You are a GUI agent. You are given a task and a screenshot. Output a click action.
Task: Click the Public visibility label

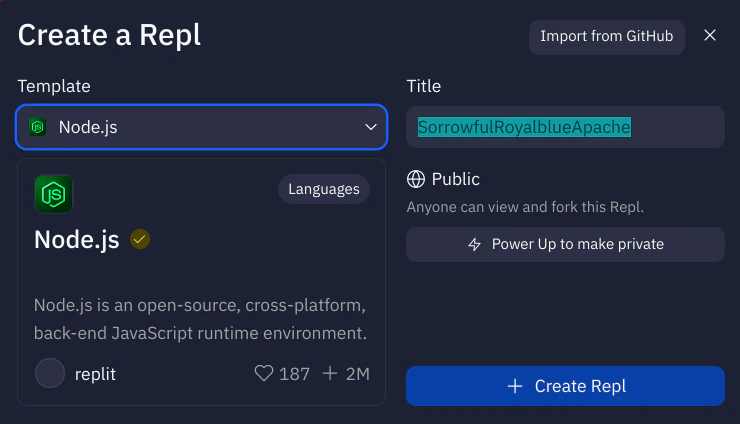click(x=456, y=180)
